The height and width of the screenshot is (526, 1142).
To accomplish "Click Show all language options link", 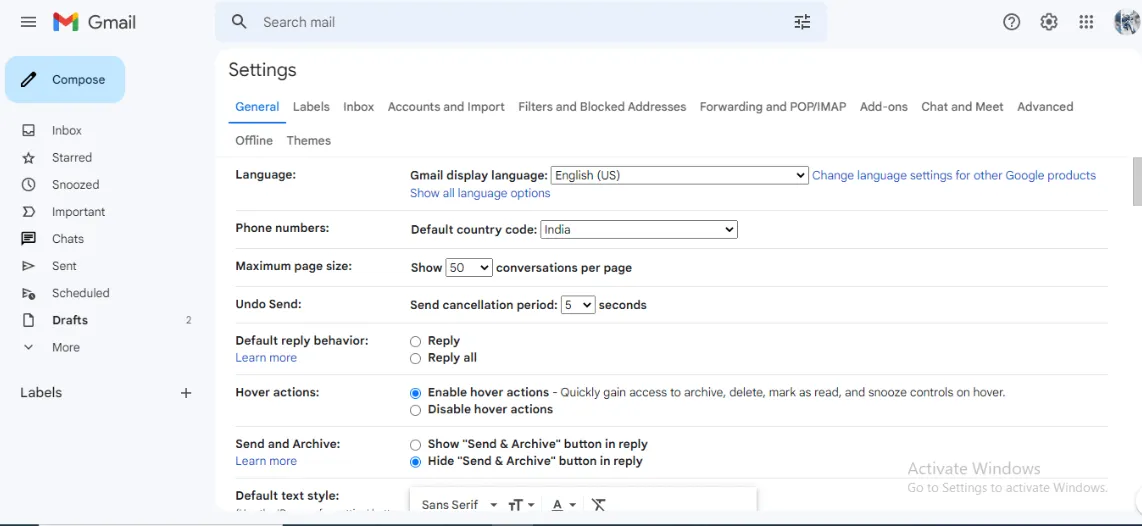I will 480,193.
